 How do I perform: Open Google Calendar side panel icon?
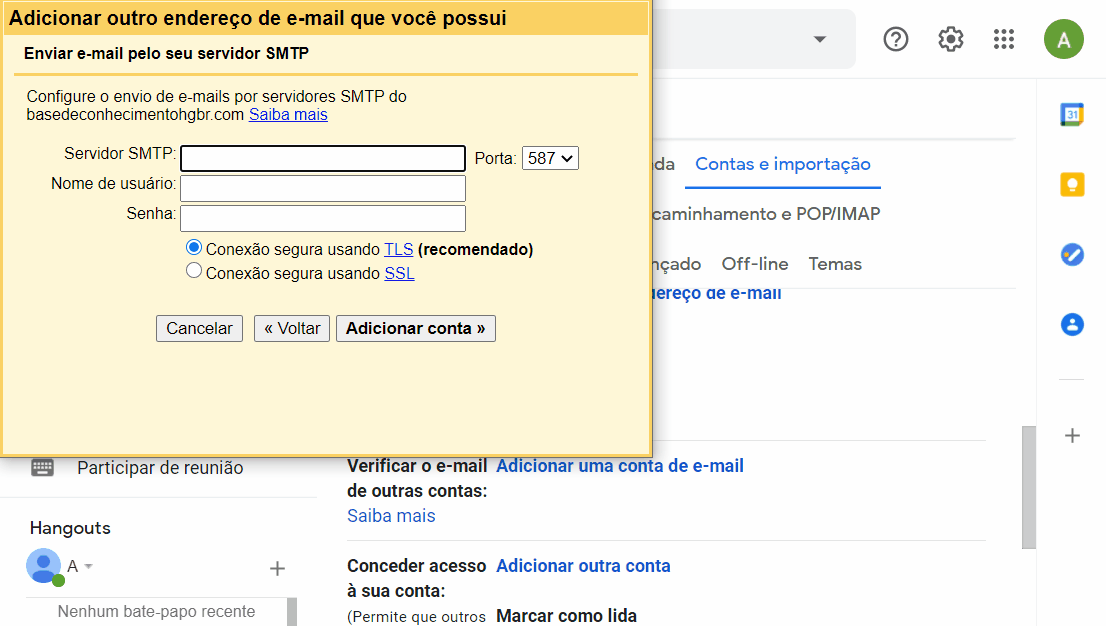pos(1071,114)
